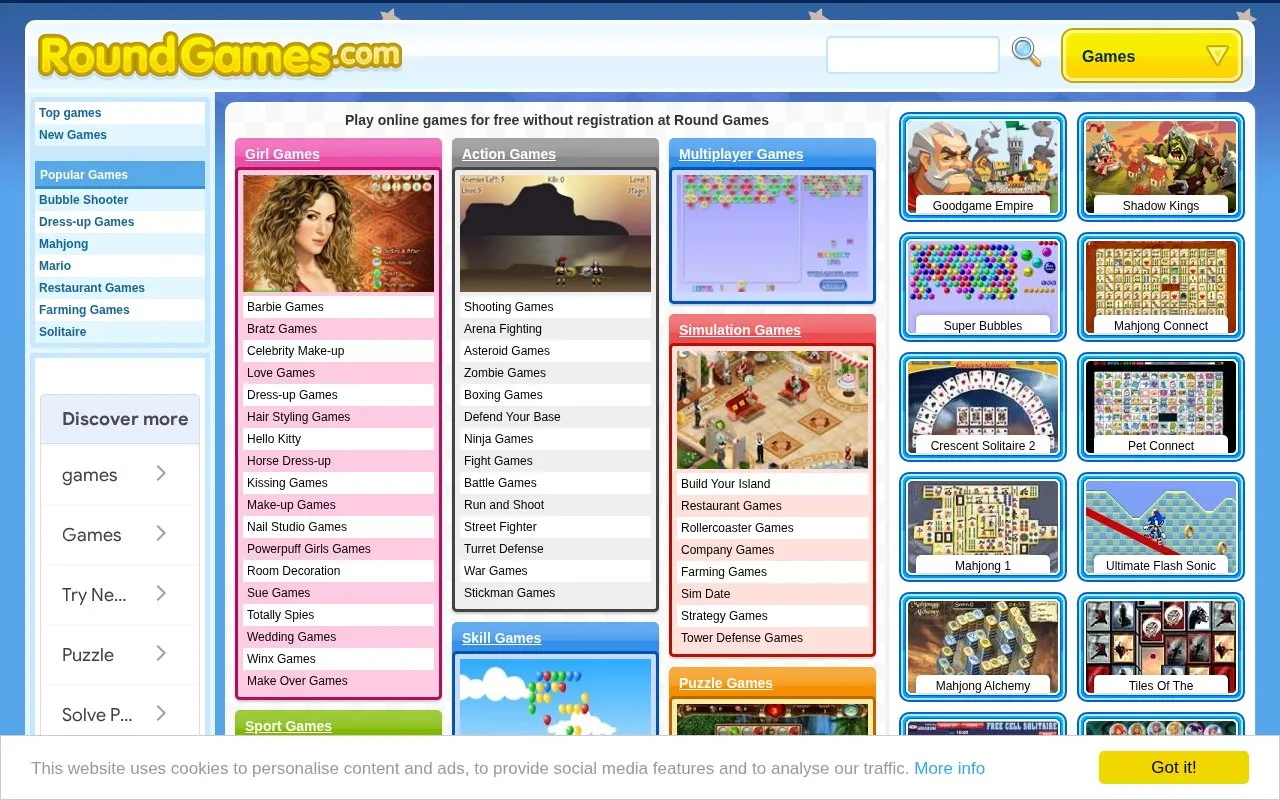Viewport: 1280px width, 800px height.
Task: Launch Mahjong Connect game tile
Action: pos(1161,287)
